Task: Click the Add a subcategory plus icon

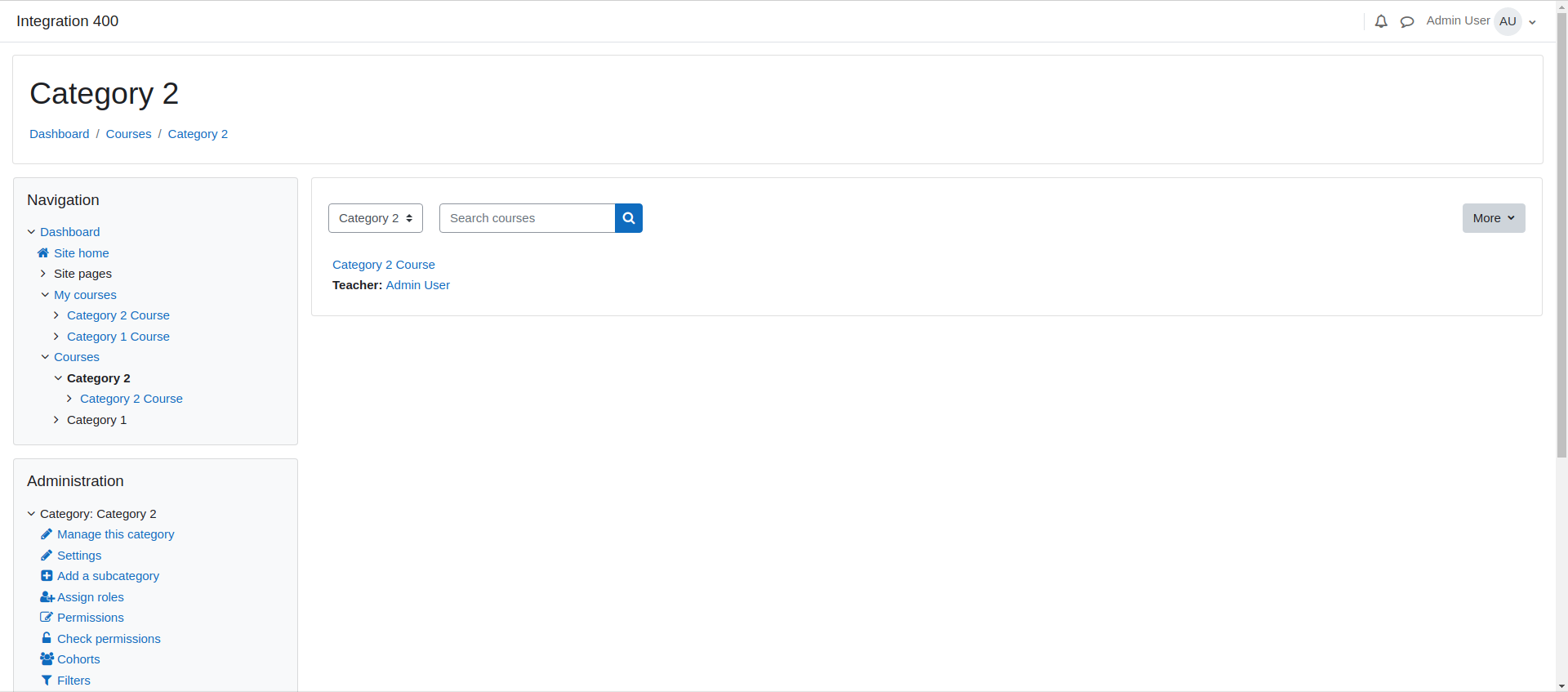Action: pos(47,576)
